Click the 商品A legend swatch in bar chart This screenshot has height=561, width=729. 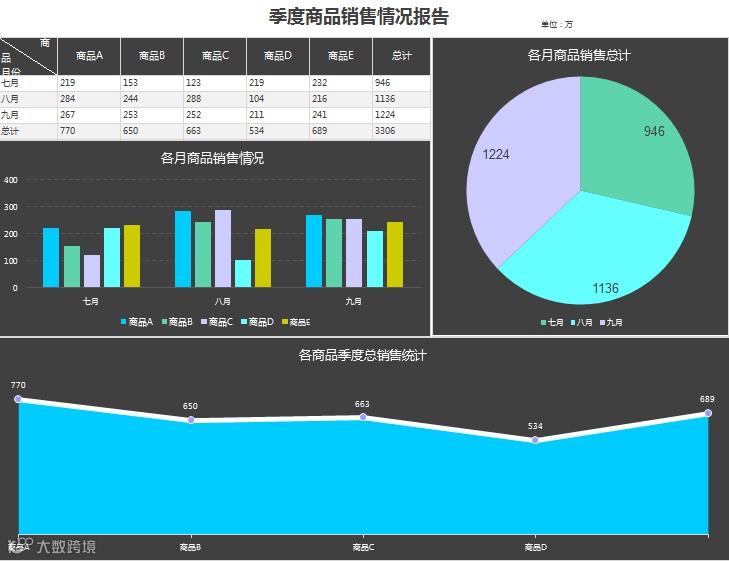click(x=124, y=322)
